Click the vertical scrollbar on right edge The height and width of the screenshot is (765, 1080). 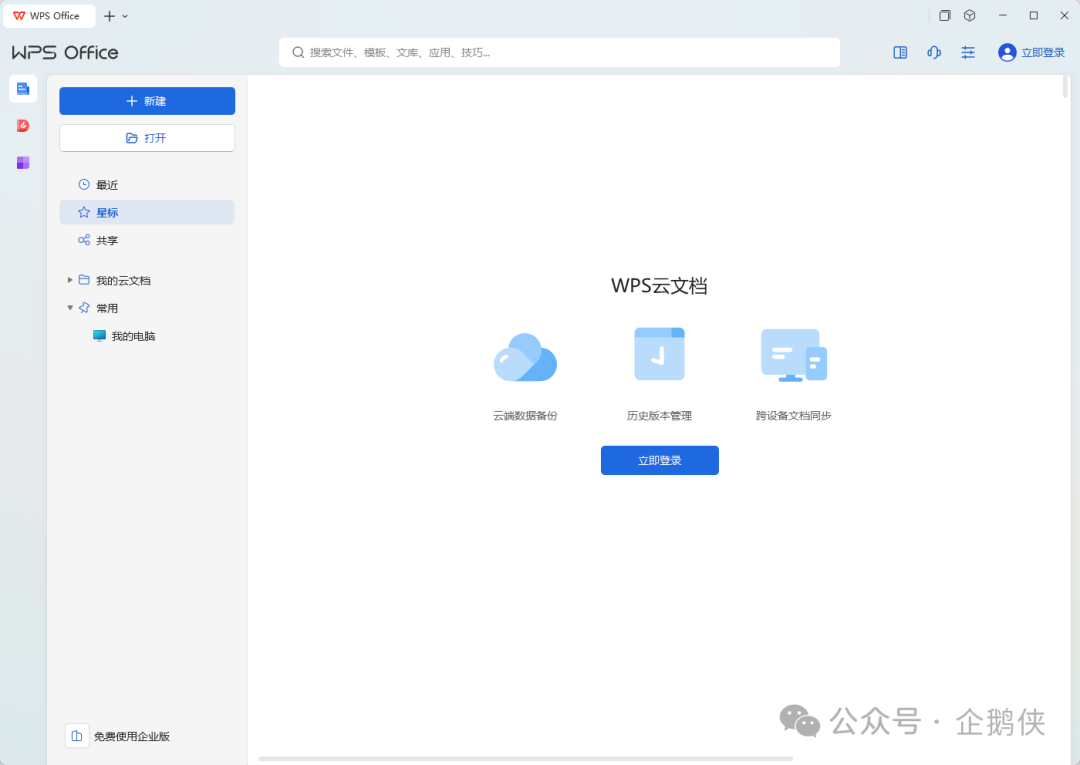[1065, 88]
